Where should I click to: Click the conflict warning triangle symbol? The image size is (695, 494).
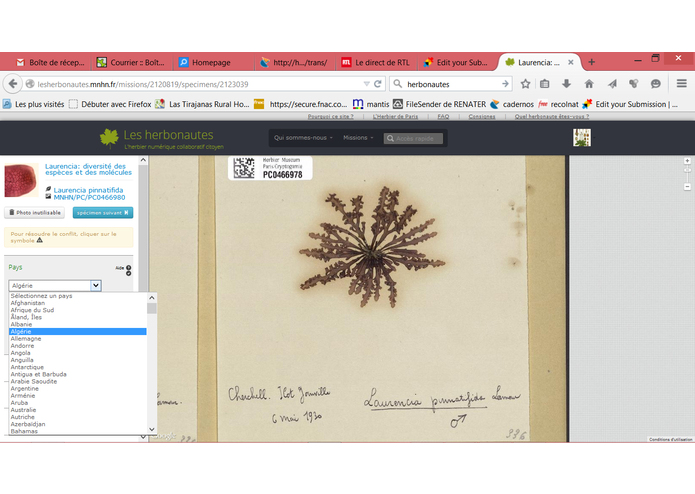pos(40,241)
